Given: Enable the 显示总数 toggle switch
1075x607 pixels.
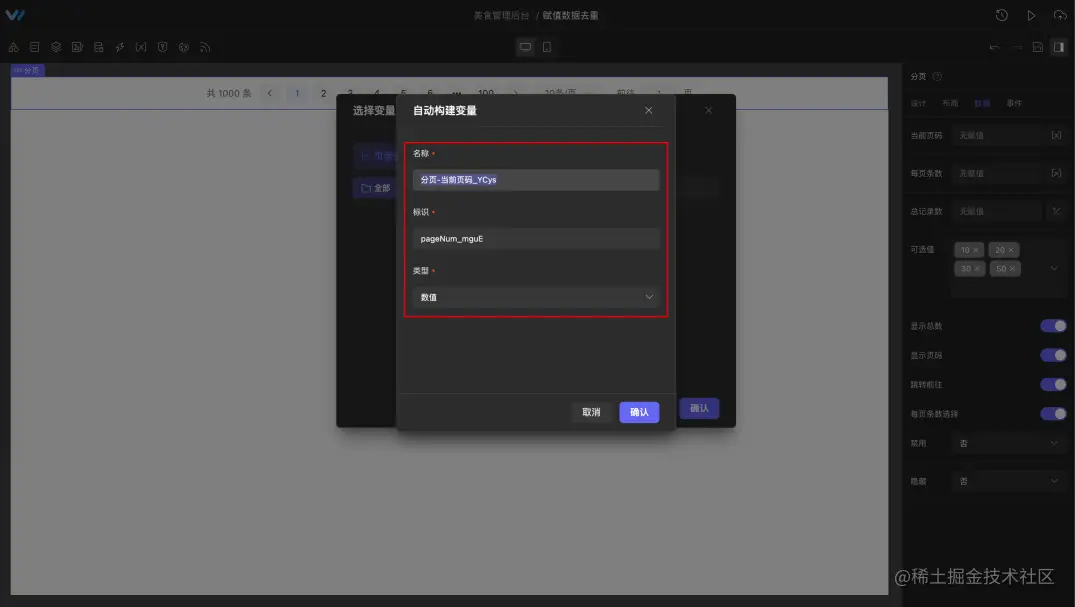Looking at the screenshot, I should (1053, 325).
